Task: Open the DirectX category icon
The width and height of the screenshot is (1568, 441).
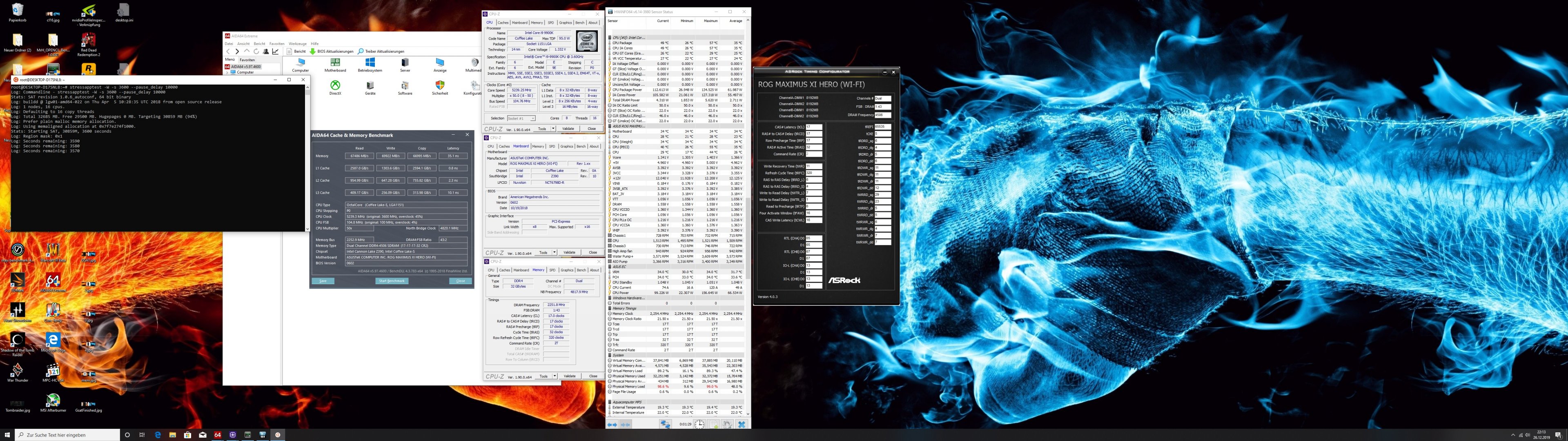Action: click(335, 88)
